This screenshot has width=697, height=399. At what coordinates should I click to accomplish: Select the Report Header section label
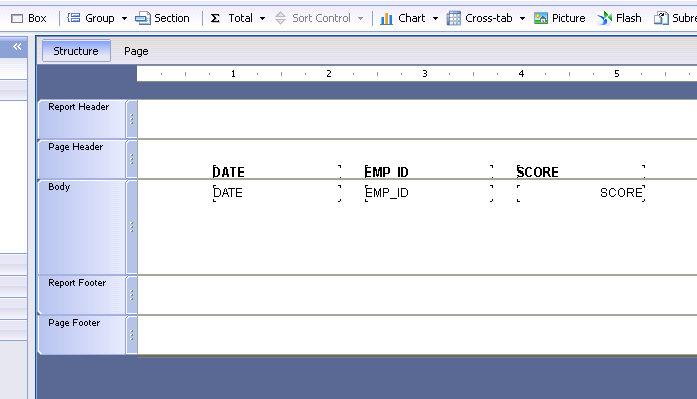(x=79, y=107)
